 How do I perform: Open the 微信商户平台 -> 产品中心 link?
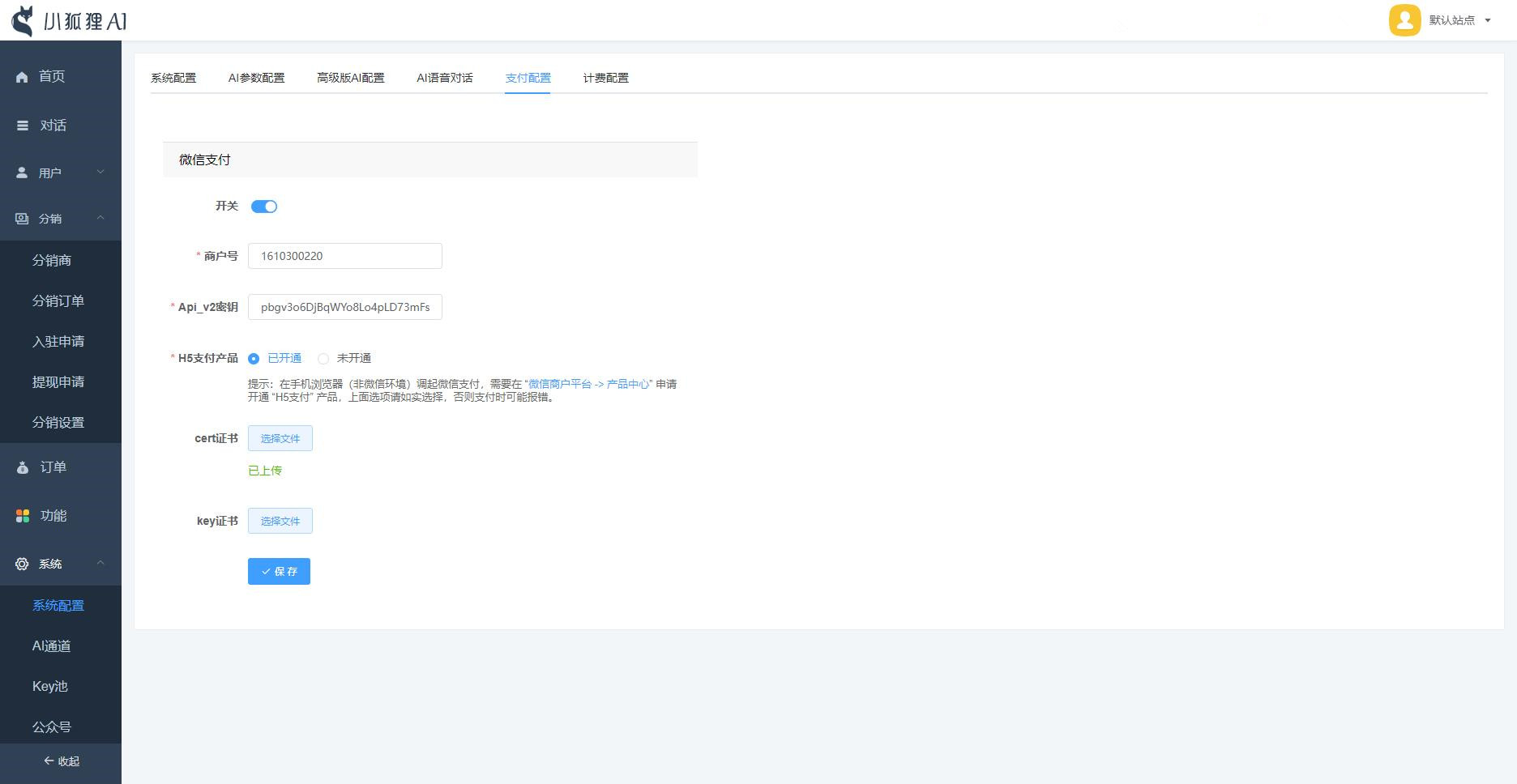pos(588,384)
